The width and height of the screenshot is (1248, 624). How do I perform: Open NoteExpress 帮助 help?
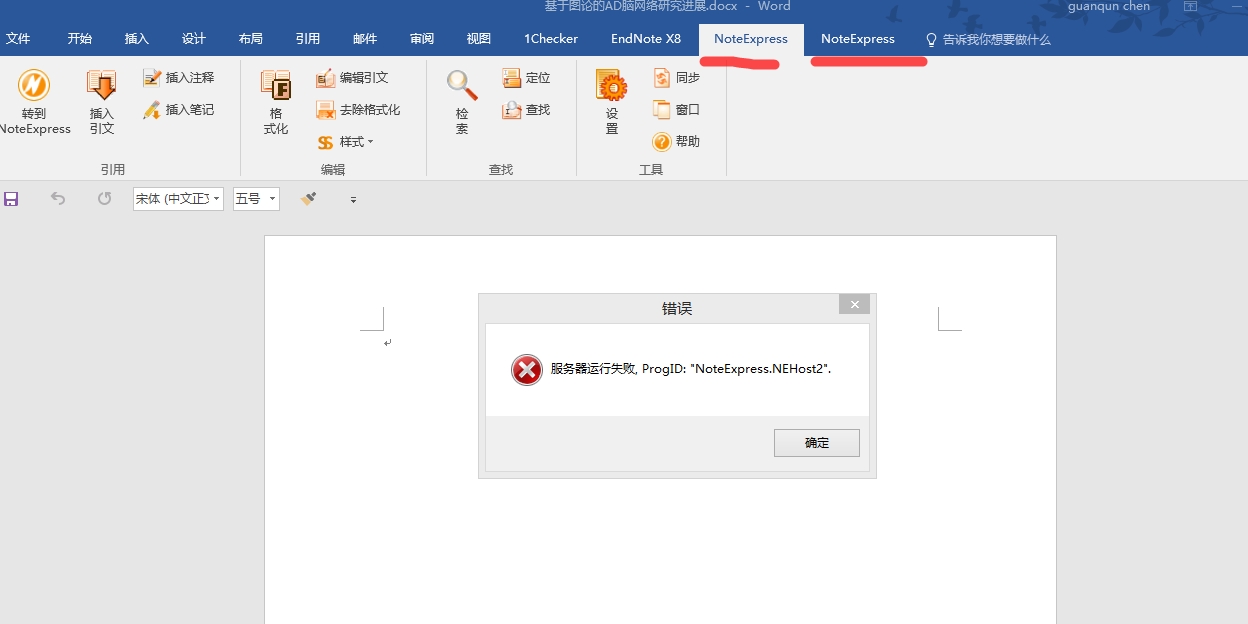tap(676, 141)
